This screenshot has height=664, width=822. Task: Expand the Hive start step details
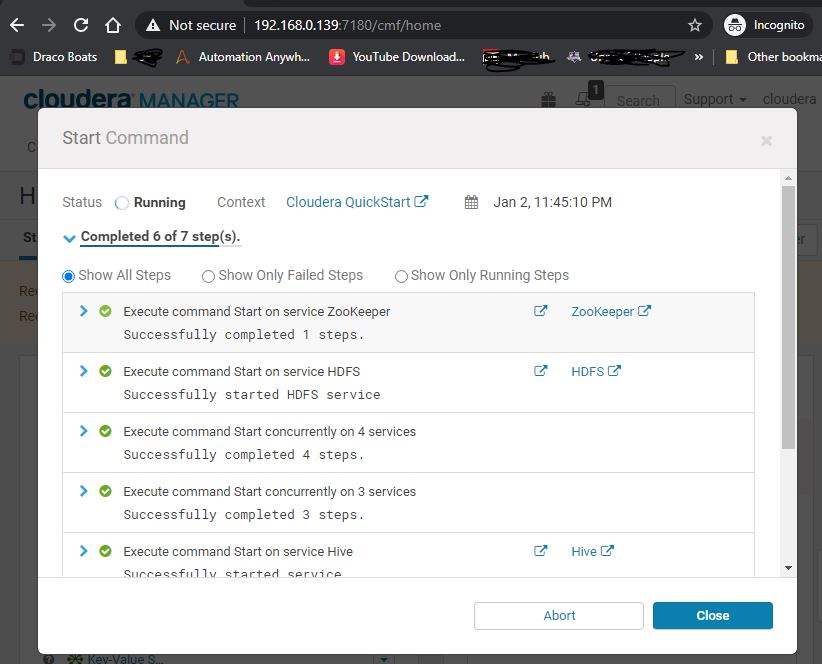tap(83, 551)
